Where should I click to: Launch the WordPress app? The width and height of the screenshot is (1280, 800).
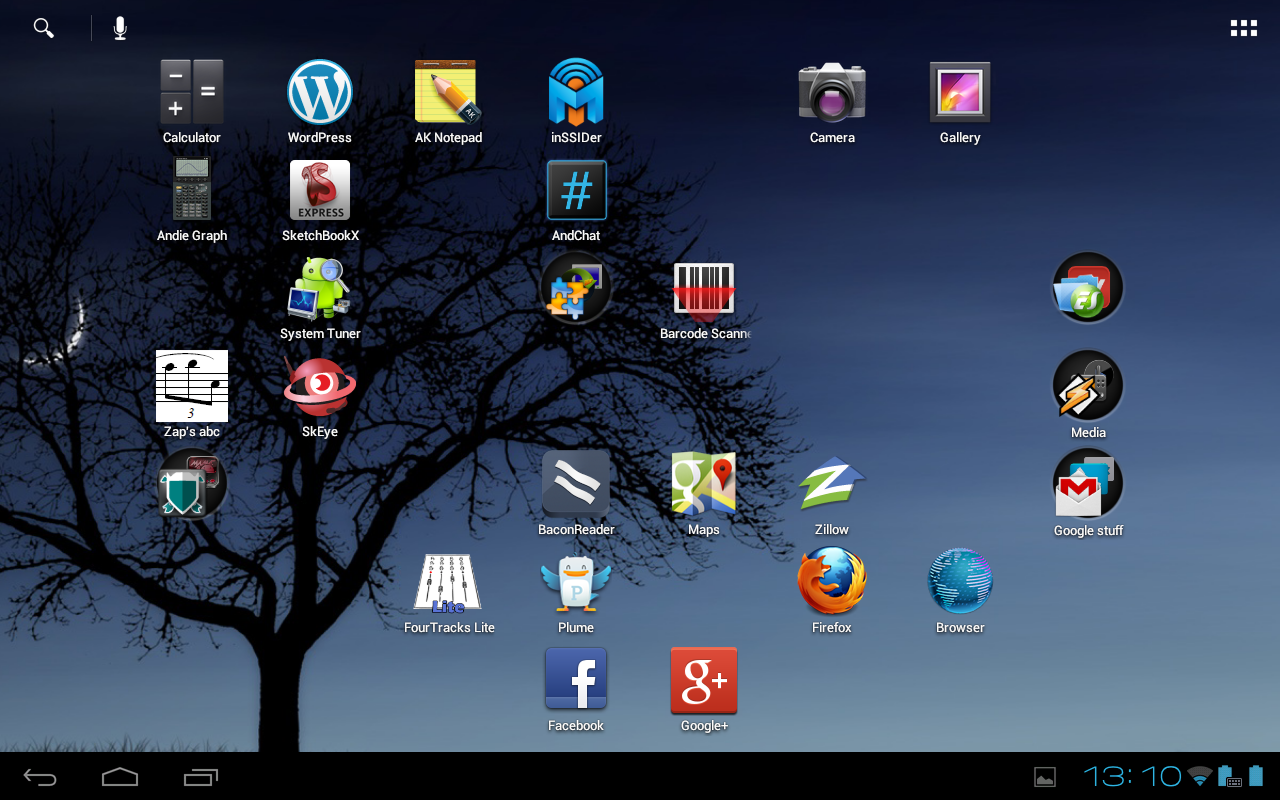(x=320, y=102)
